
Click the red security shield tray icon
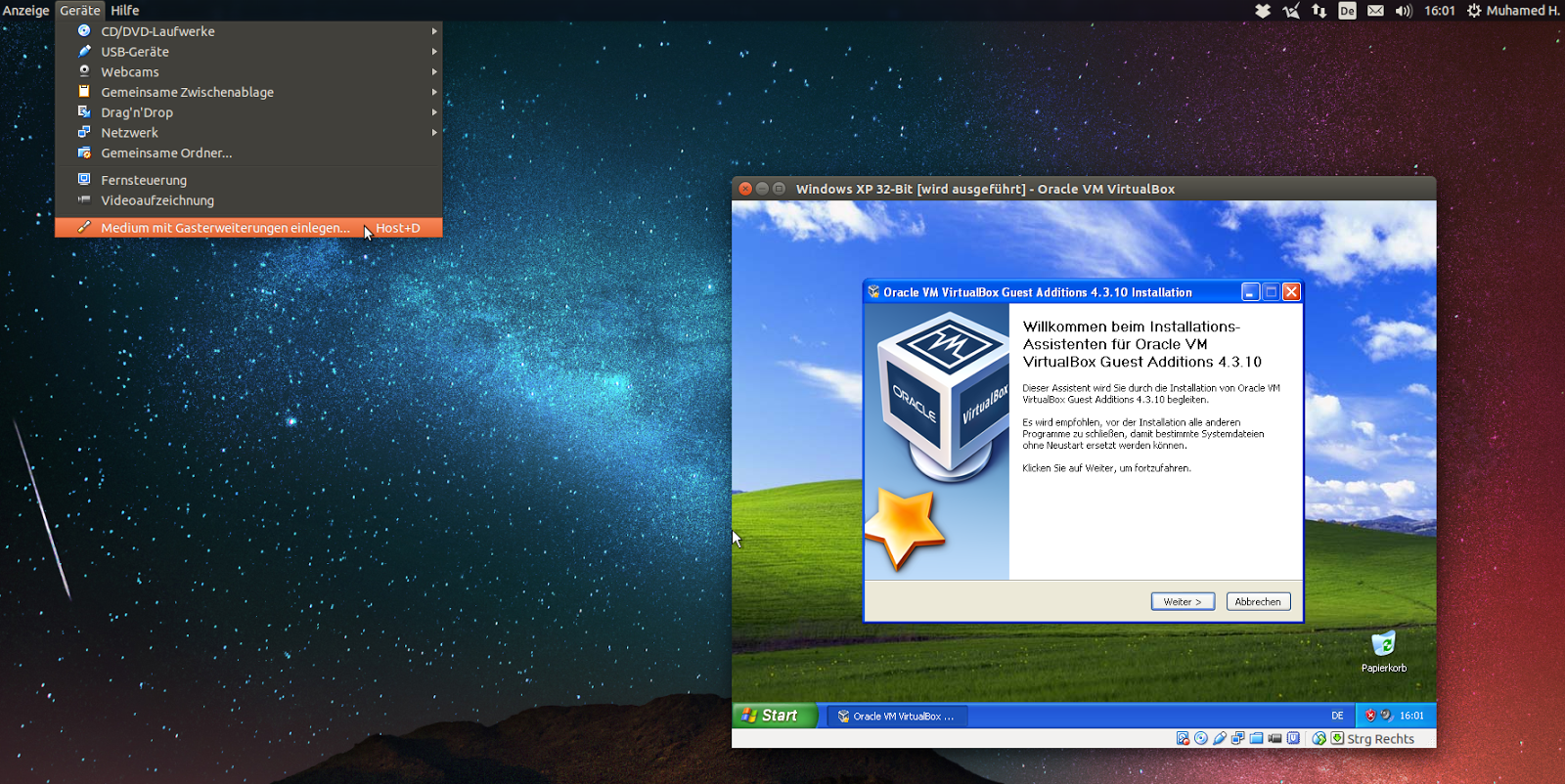click(x=1370, y=716)
